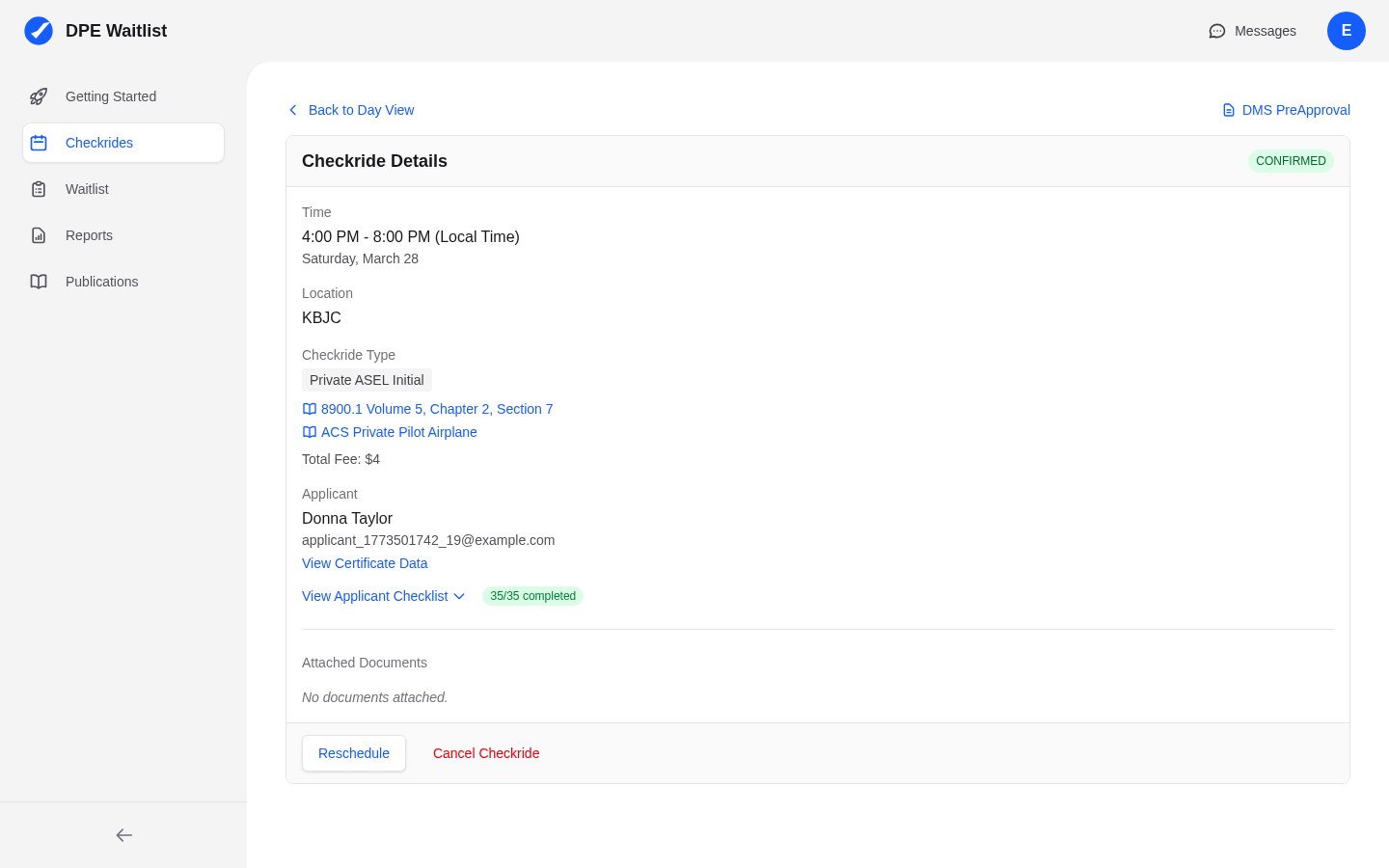The image size is (1389, 868).
Task: Open the E profile avatar
Action: tap(1347, 31)
